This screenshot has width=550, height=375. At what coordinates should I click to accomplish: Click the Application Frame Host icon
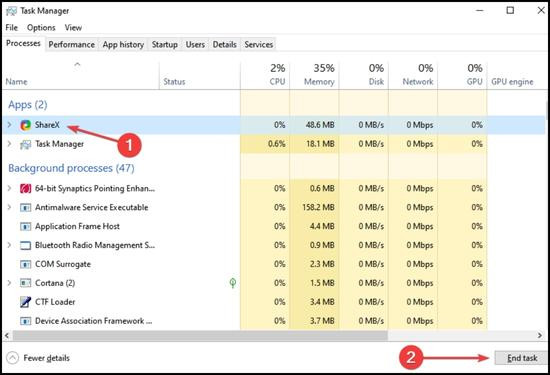[26, 226]
